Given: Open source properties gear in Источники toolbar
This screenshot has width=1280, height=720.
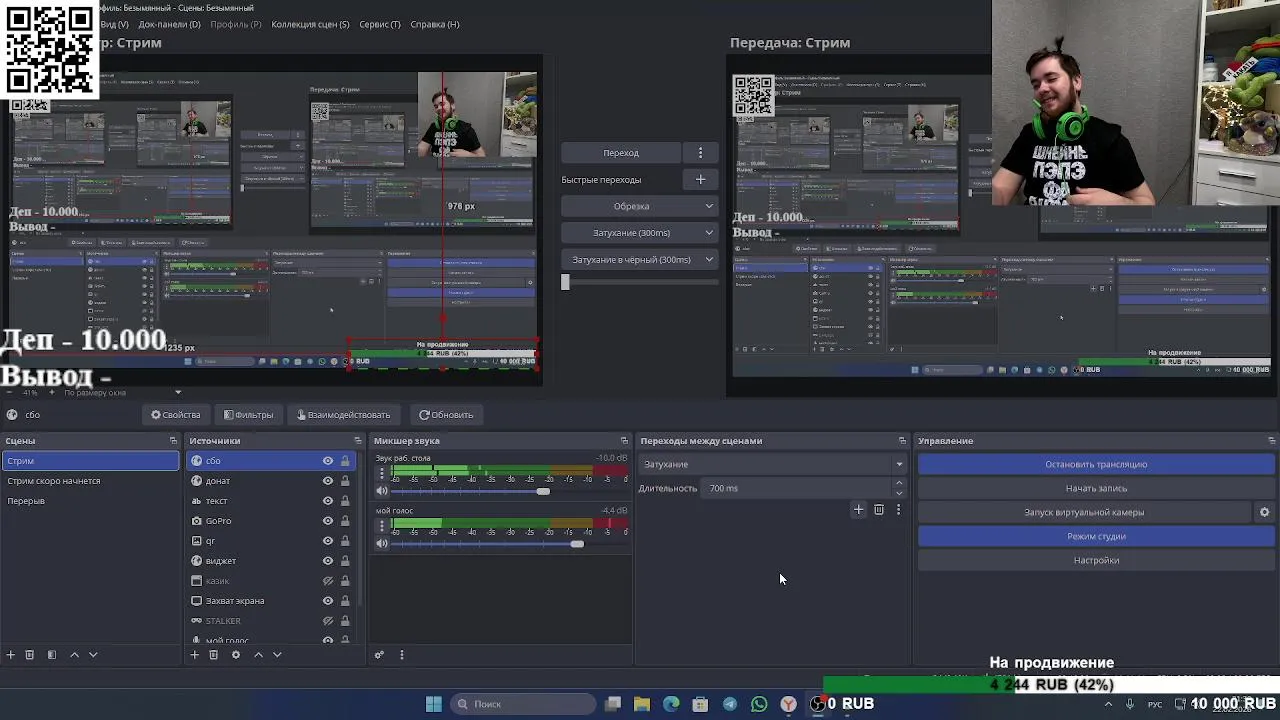Looking at the screenshot, I should (x=236, y=655).
